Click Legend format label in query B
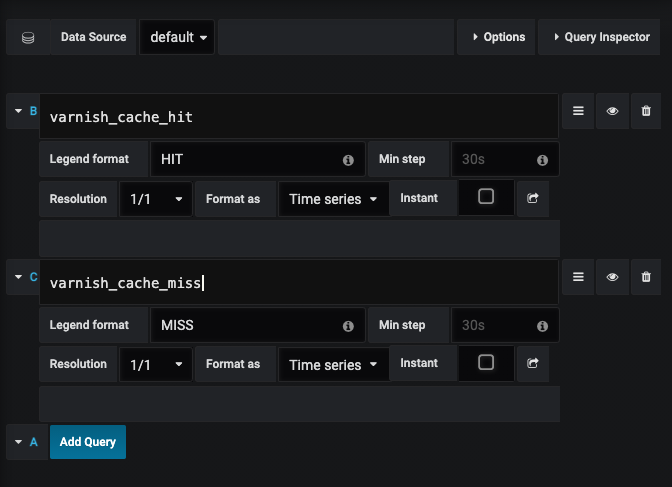 (89, 159)
